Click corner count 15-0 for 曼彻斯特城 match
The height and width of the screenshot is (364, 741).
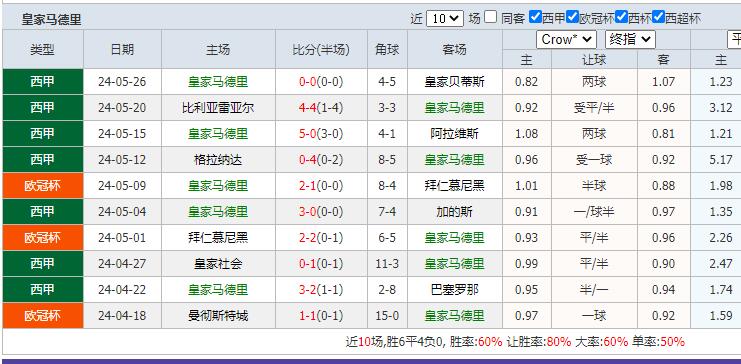click(x=387, y=316)
